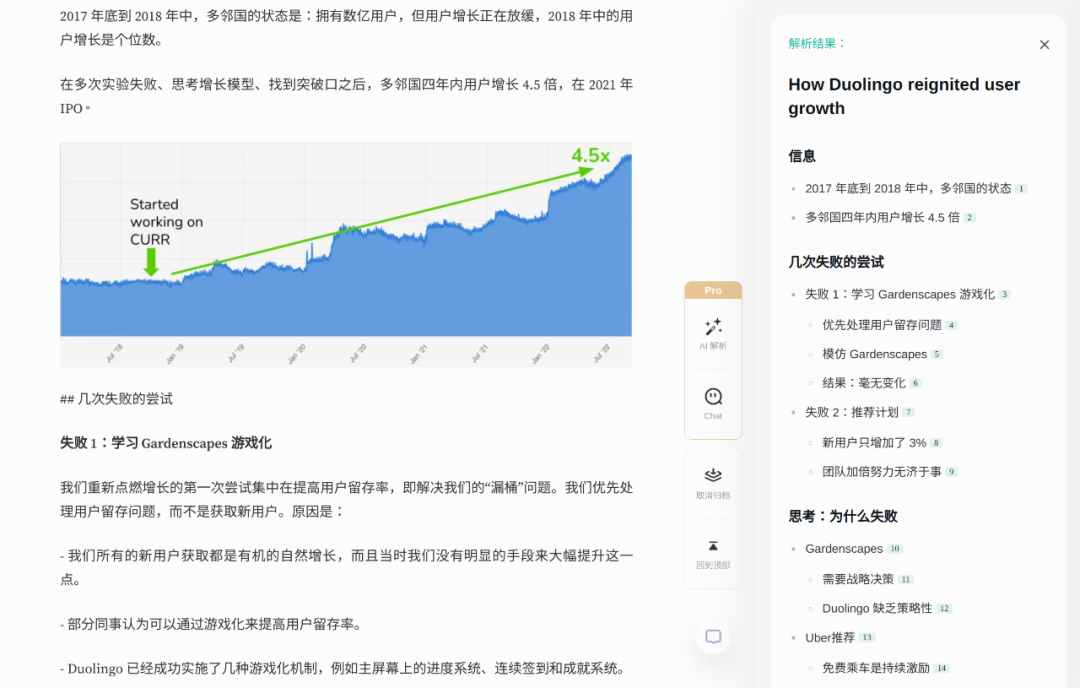This screenshot has height=688, width=1080.
Task: Click the 取消归档 archive icon
Action: pos(713,475)
